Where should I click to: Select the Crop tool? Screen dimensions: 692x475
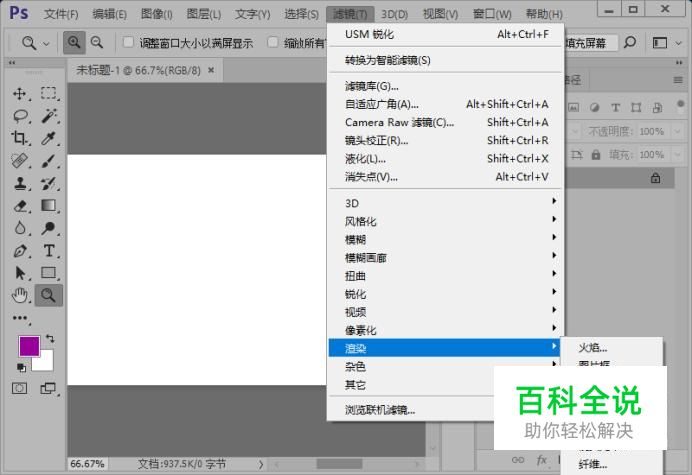point(19,139)
